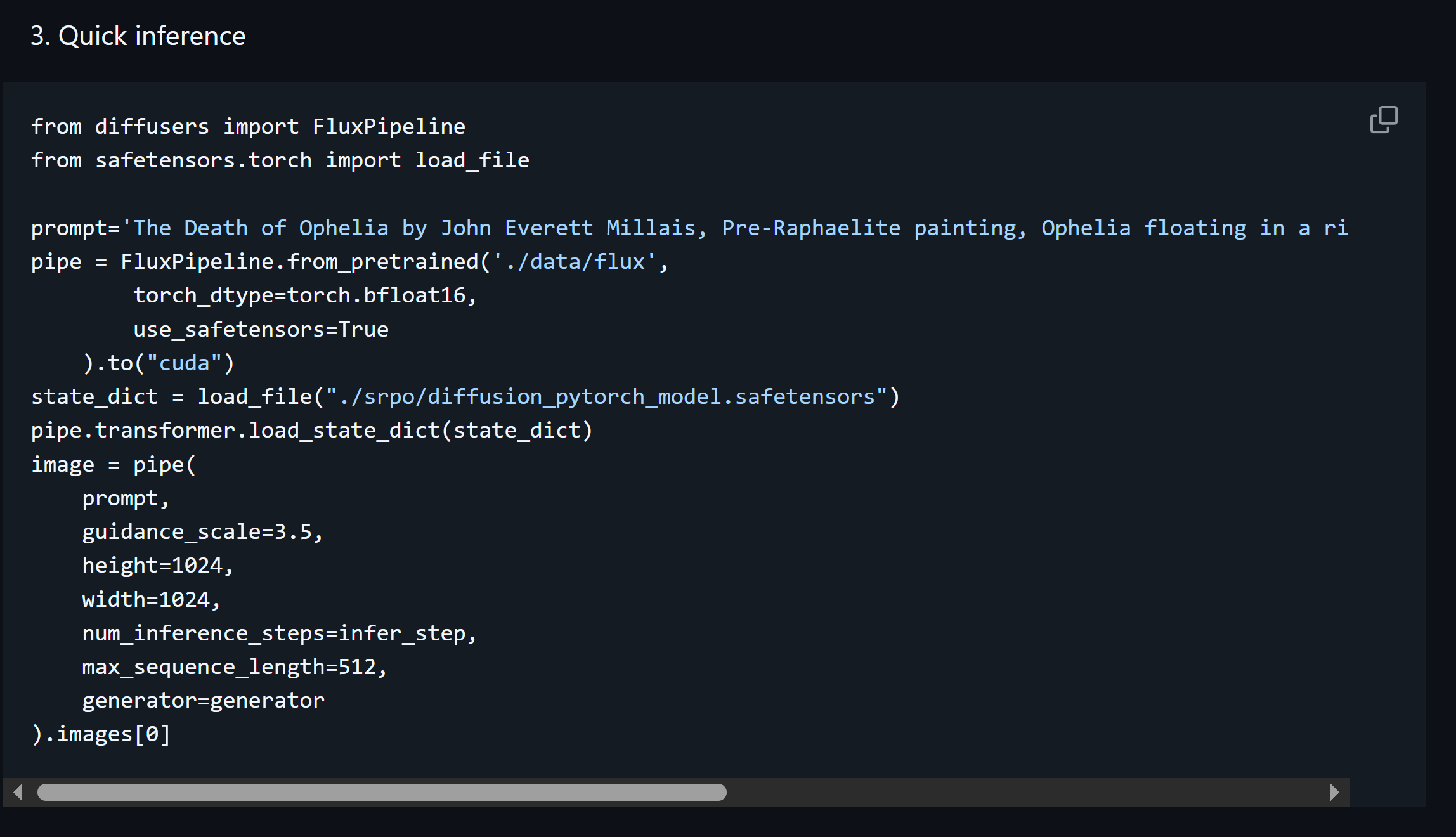Click the horizontal scrollbar right arrow
This screenshot has width=1456, height=837.
click(1334, 792)
